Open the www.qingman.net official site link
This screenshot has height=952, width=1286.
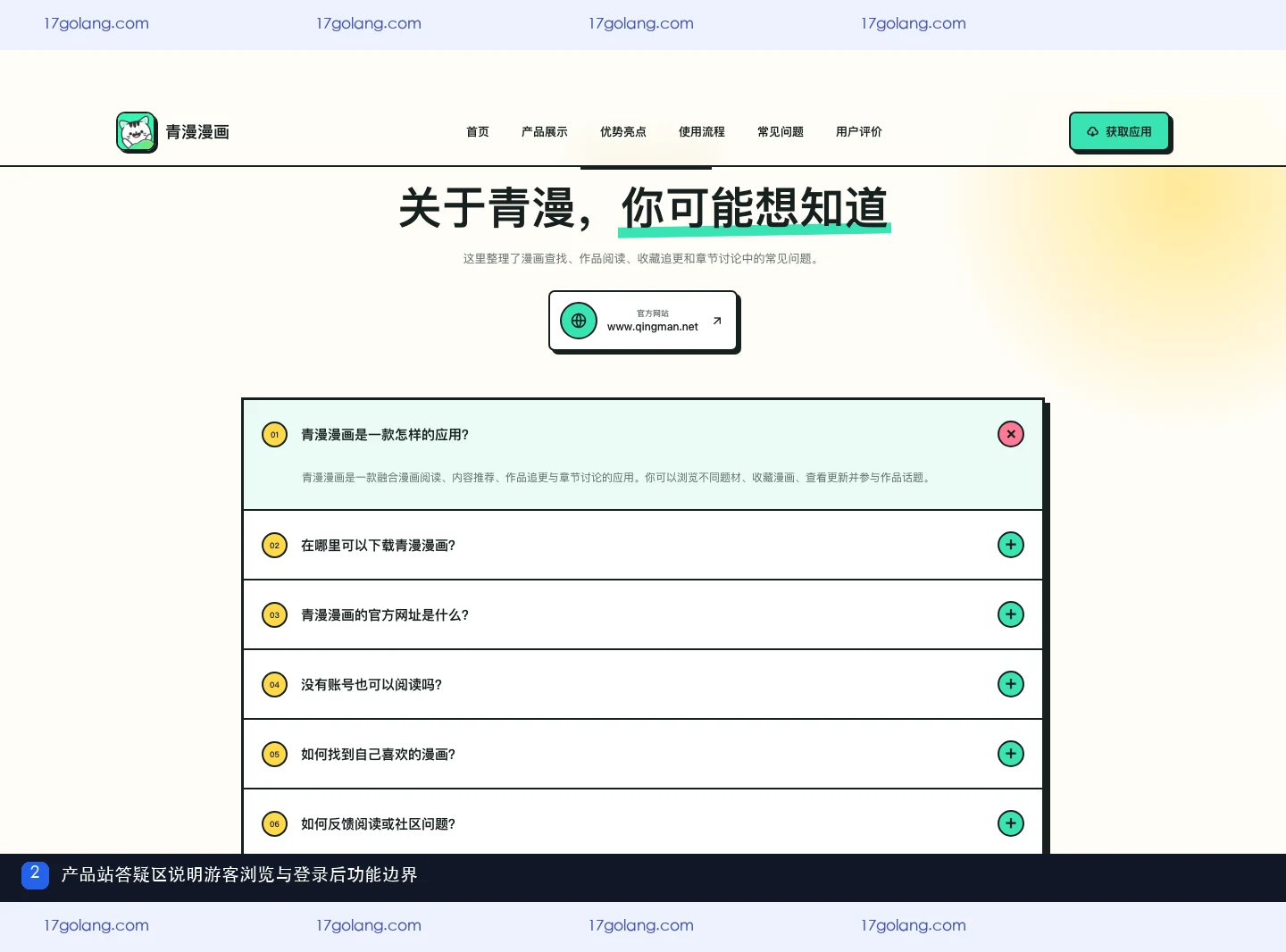[643, 321]
